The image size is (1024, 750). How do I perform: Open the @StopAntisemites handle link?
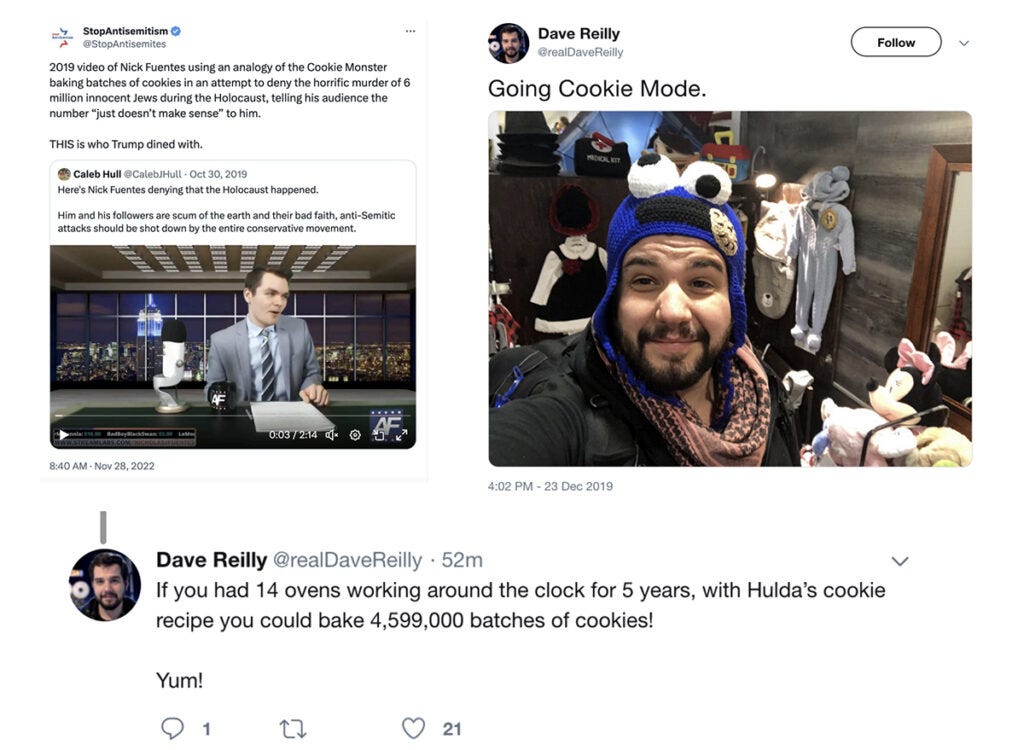point(124,44)
